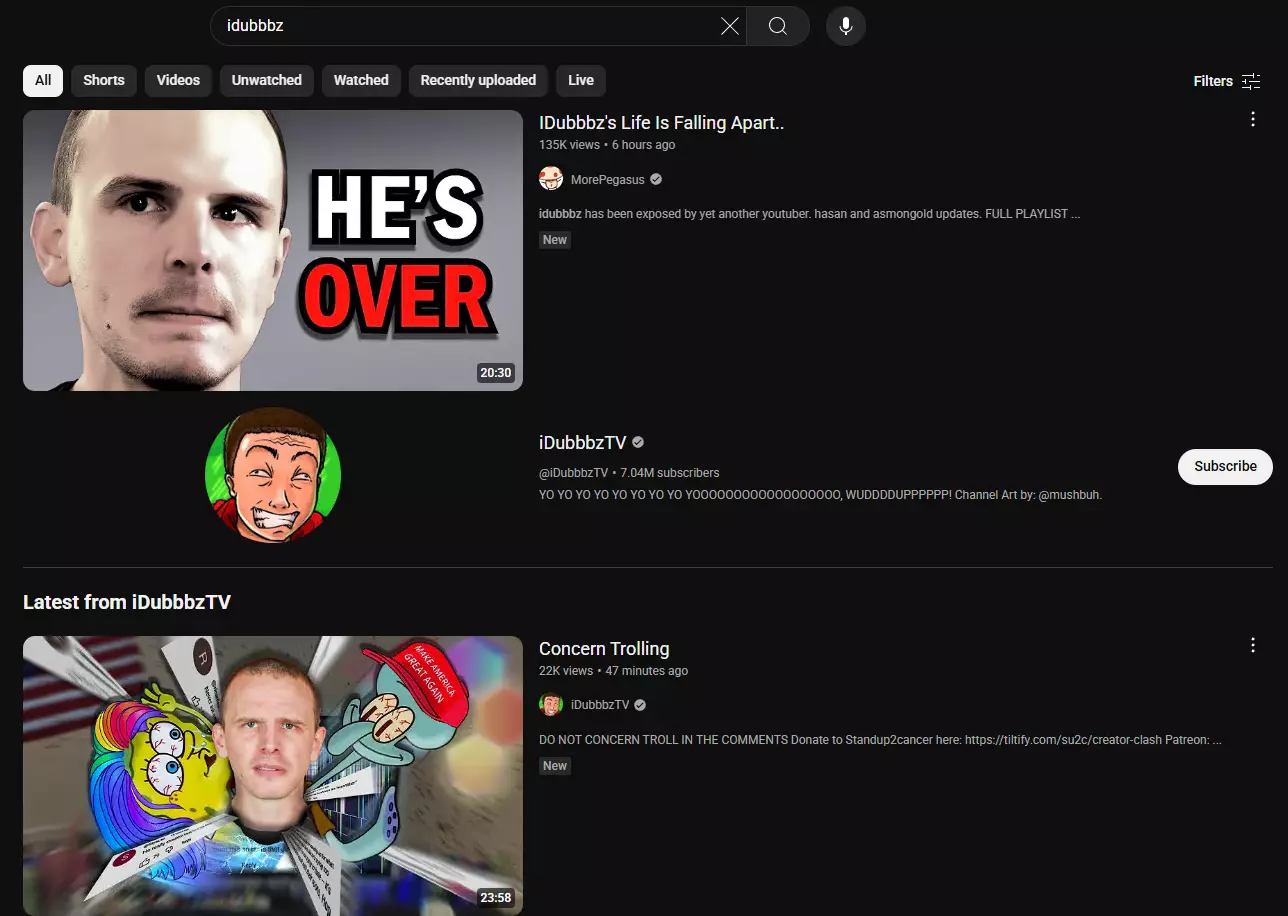Select the Watched filter chip
Image resolution: width=1288 pixels, height=916 pixels.
click(x=361, y=81)
